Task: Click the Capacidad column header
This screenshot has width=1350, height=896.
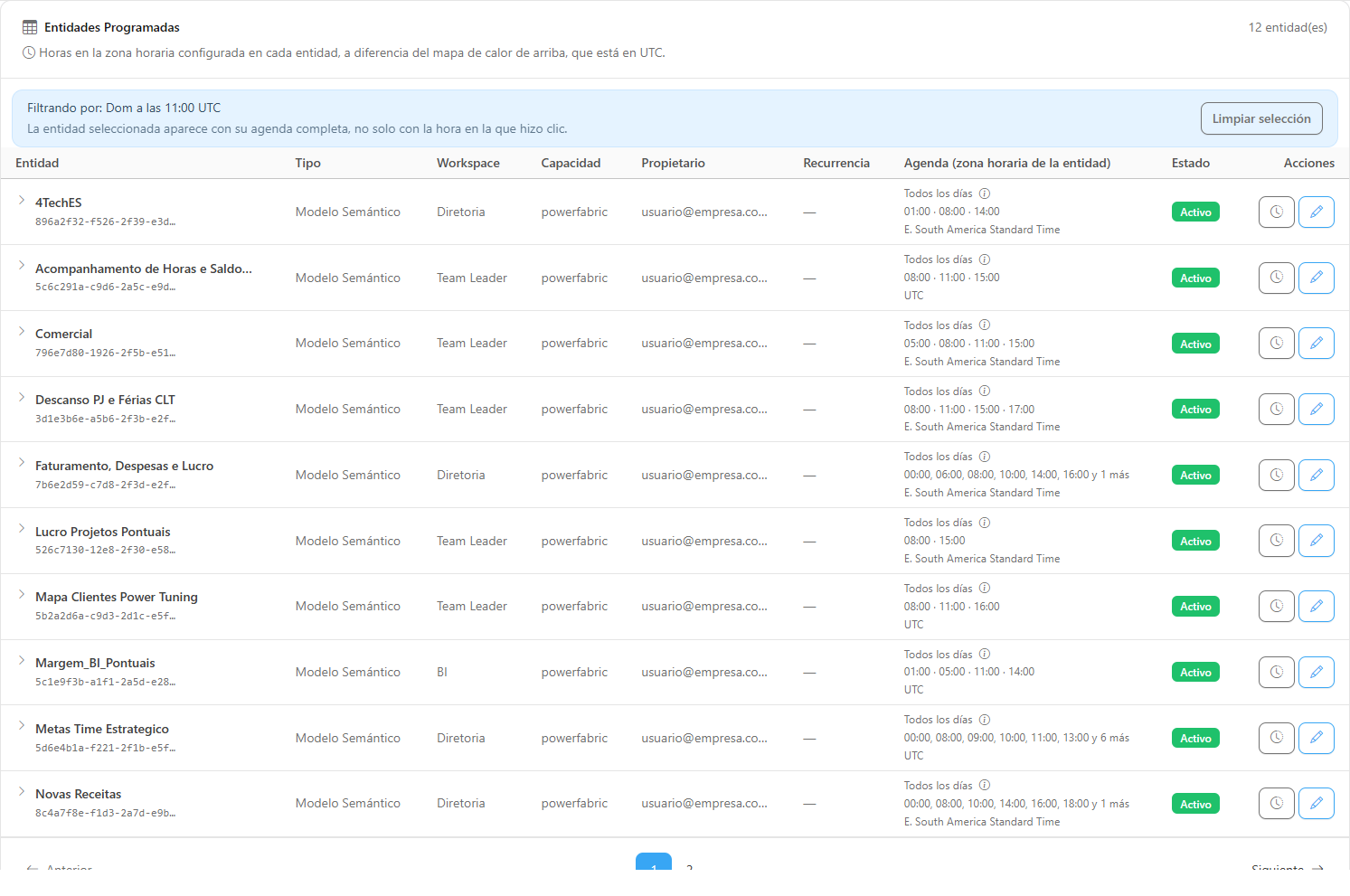Action: click(571, 163)
